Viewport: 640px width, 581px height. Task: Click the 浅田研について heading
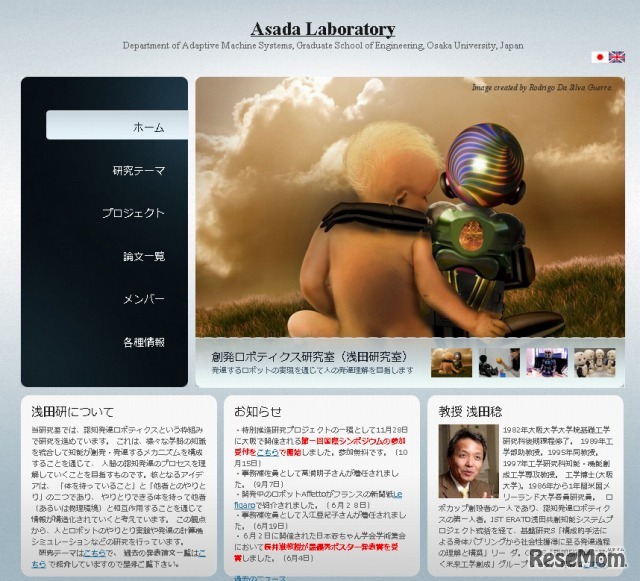[x=72, y=412]
